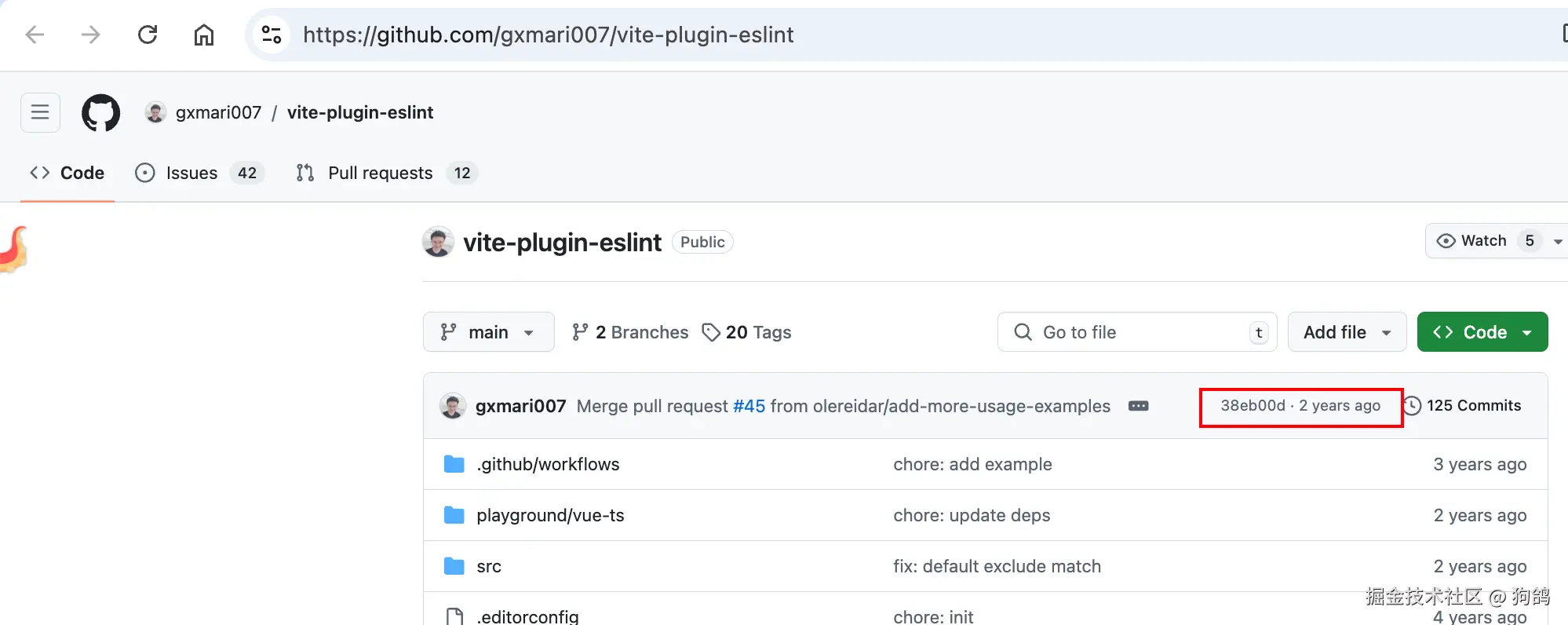
Task: Switch to the Pull requests tab
Action: coord(387,173)
